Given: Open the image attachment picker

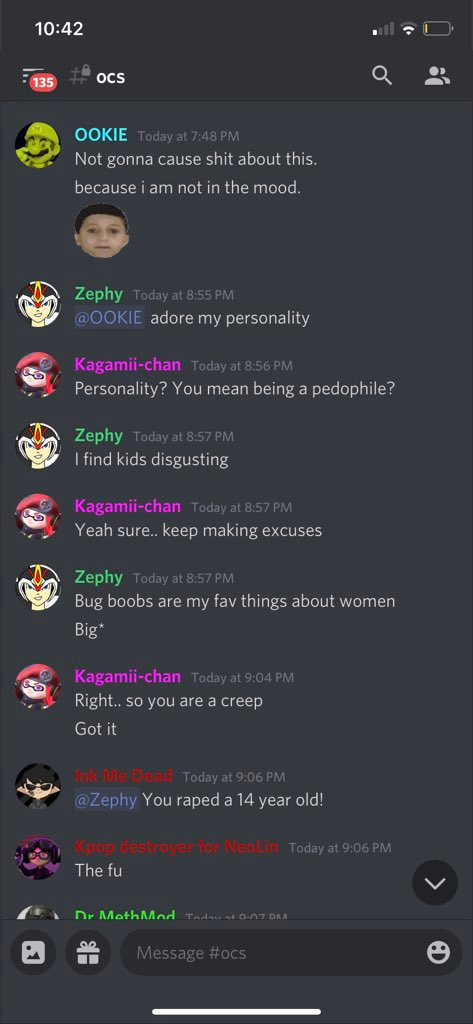Looking at the screenshot, I should (x=33, y=953).
